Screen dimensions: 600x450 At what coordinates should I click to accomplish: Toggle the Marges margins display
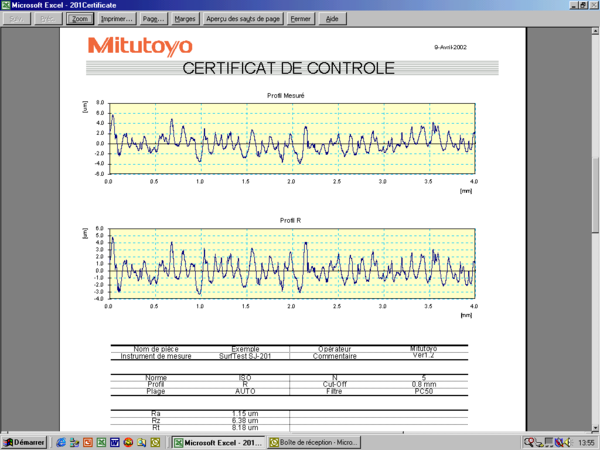click(184, 18)
